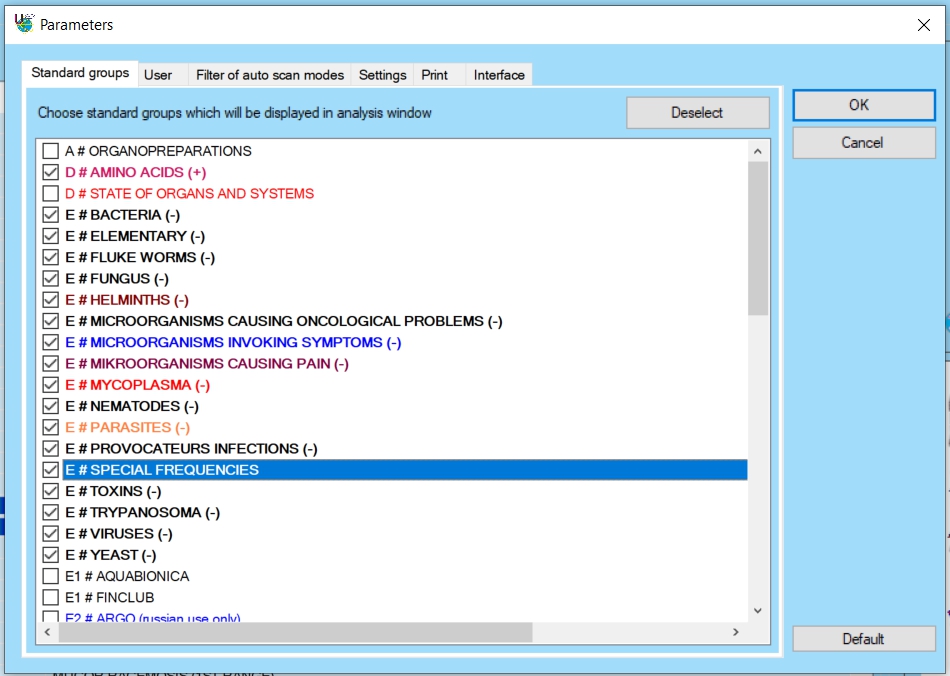Disable the E # VIRUSES checkbox
Viewport: 950px width, 676px height.
tap(51, 534)
